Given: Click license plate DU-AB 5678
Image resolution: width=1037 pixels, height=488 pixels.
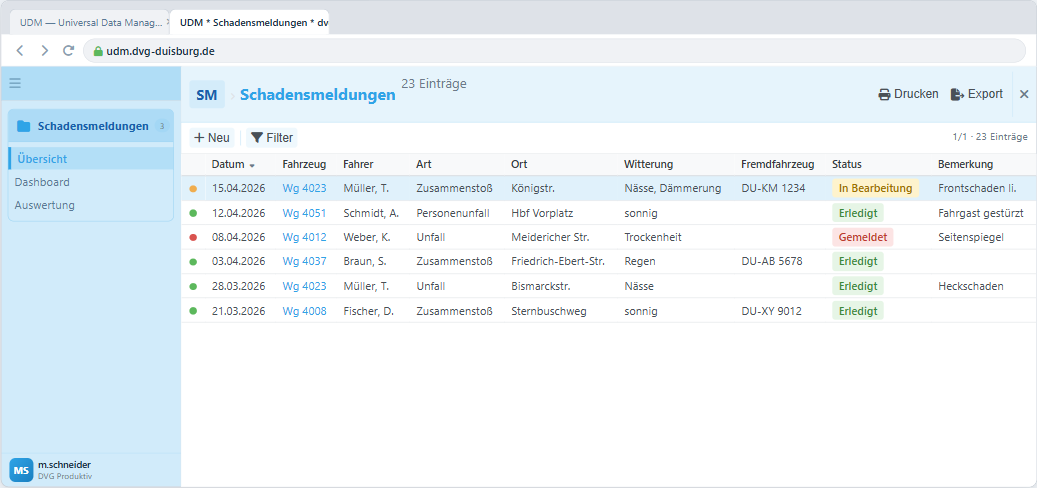Looking at the screenshot, I should (x=772, y=262).
